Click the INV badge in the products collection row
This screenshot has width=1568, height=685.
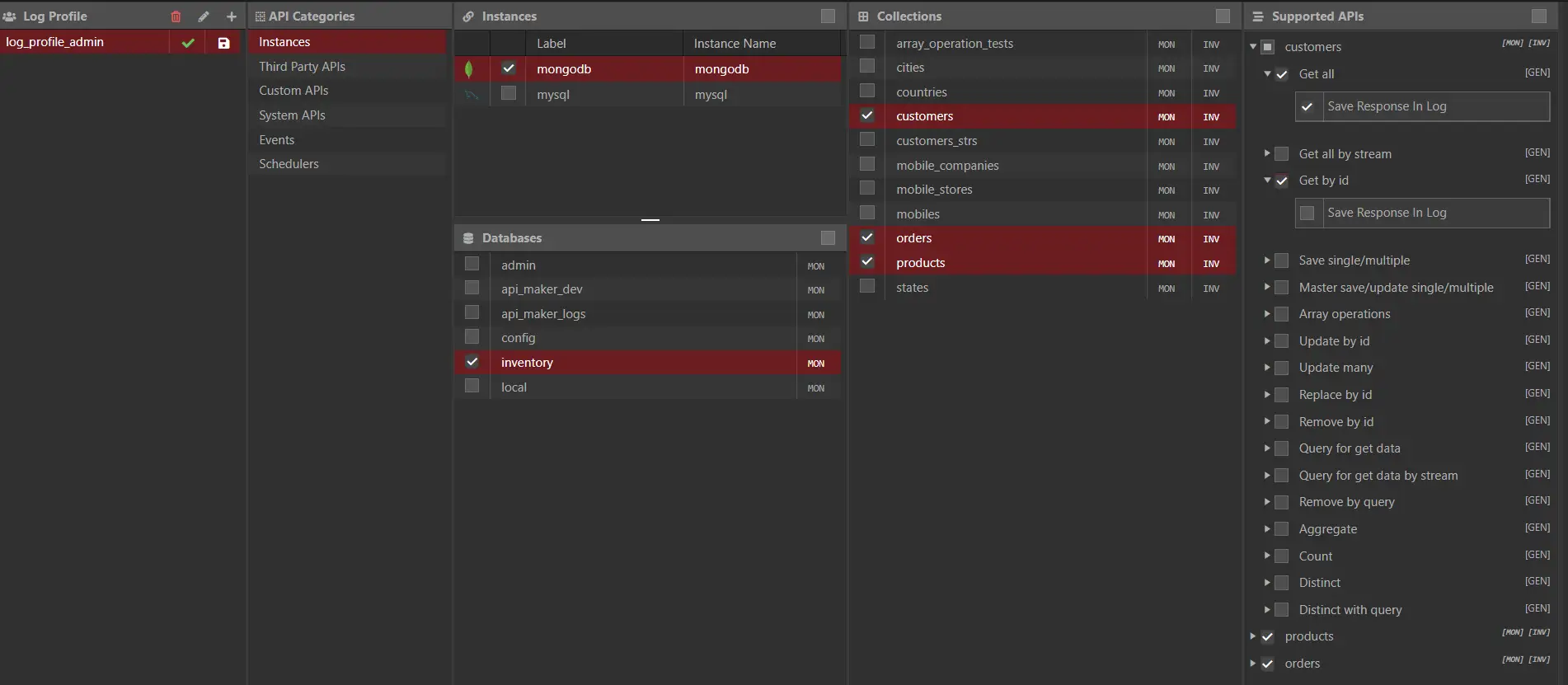[1211, 264]
